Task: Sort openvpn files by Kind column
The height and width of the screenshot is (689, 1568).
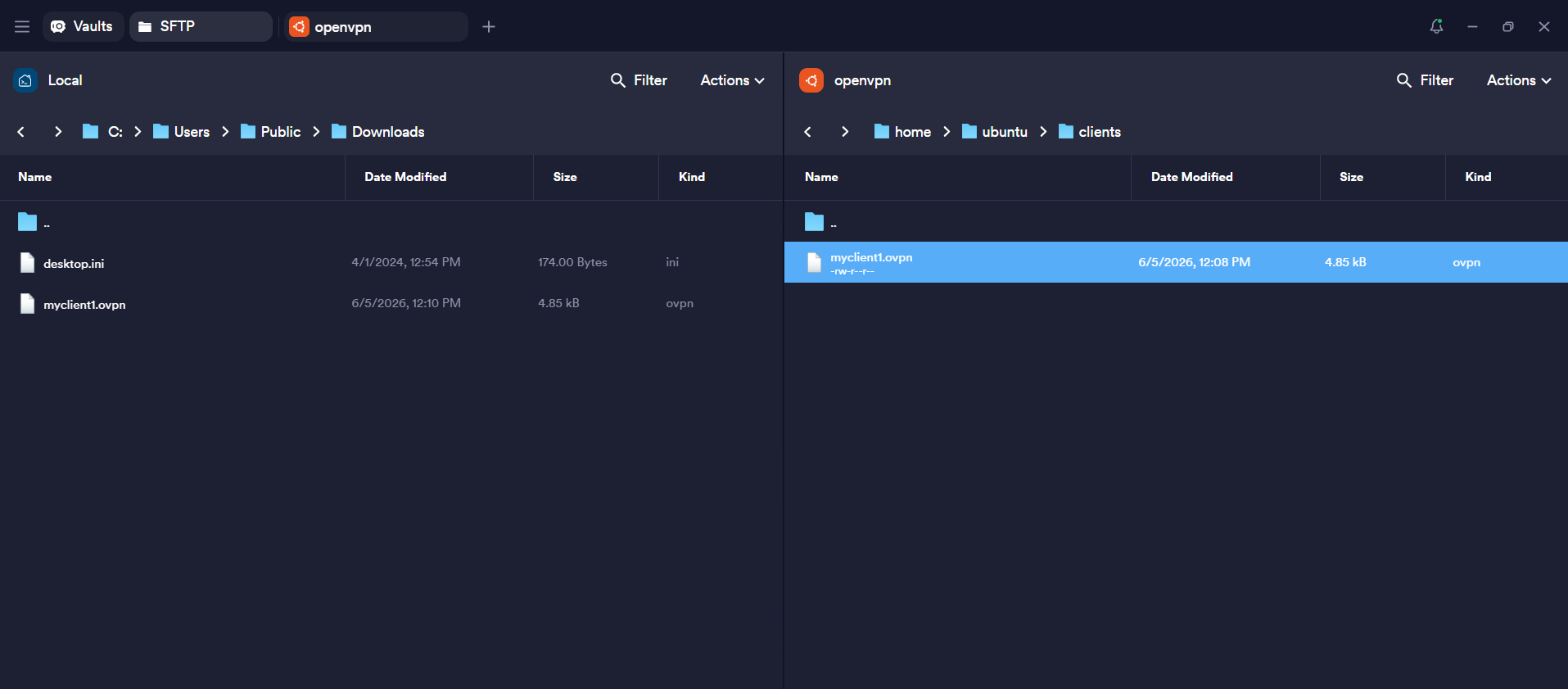Action: 1478,177
